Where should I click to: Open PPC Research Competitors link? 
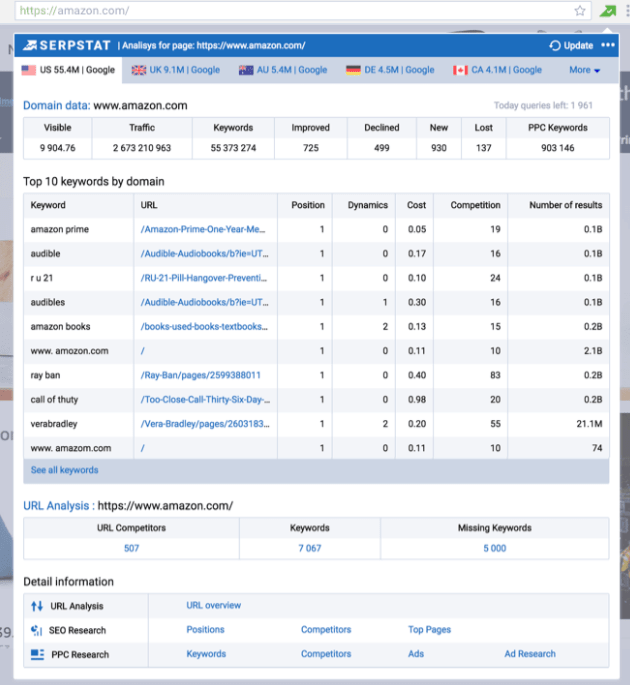point(326,654)
